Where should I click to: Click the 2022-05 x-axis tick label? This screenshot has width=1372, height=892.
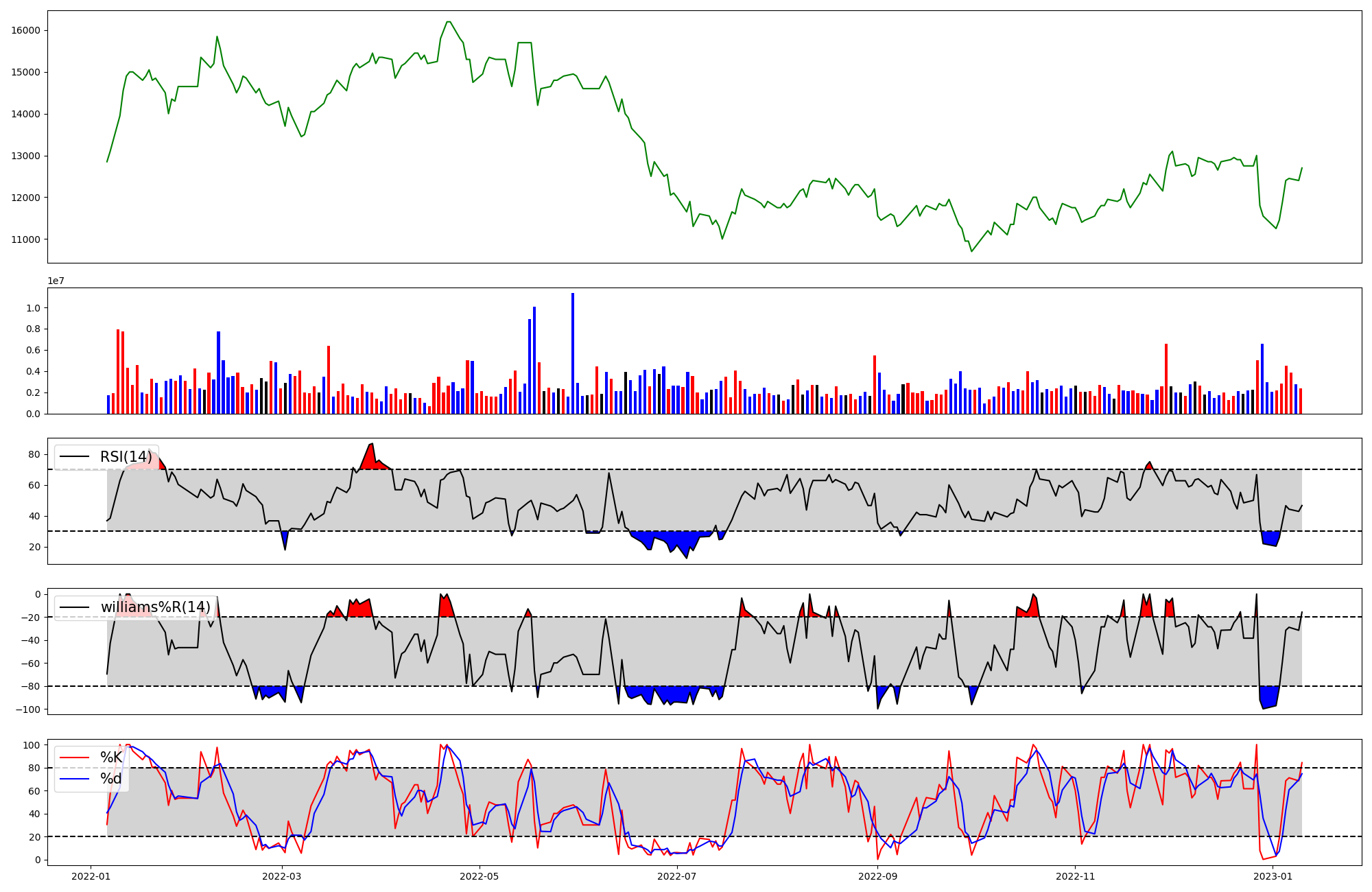click(x=479, y=876)
